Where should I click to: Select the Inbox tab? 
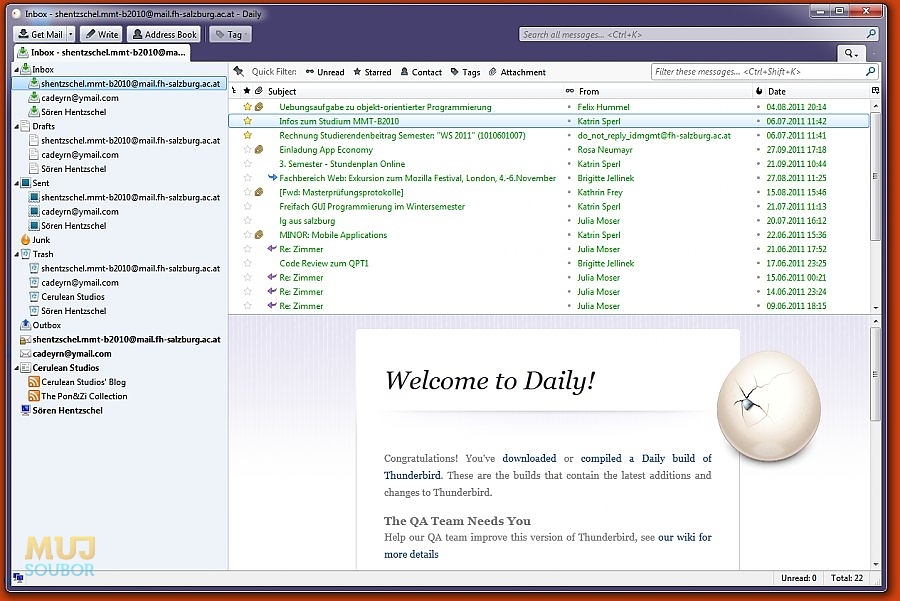103,52
